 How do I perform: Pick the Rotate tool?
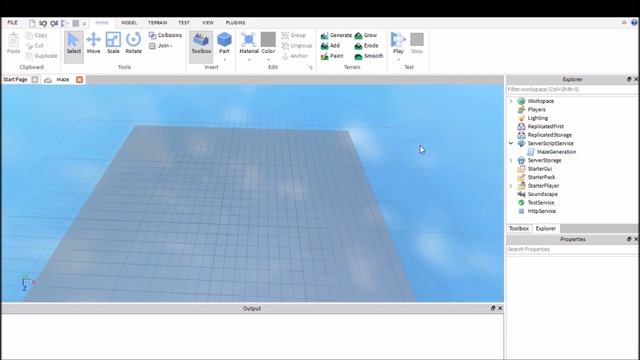[133, 43]
